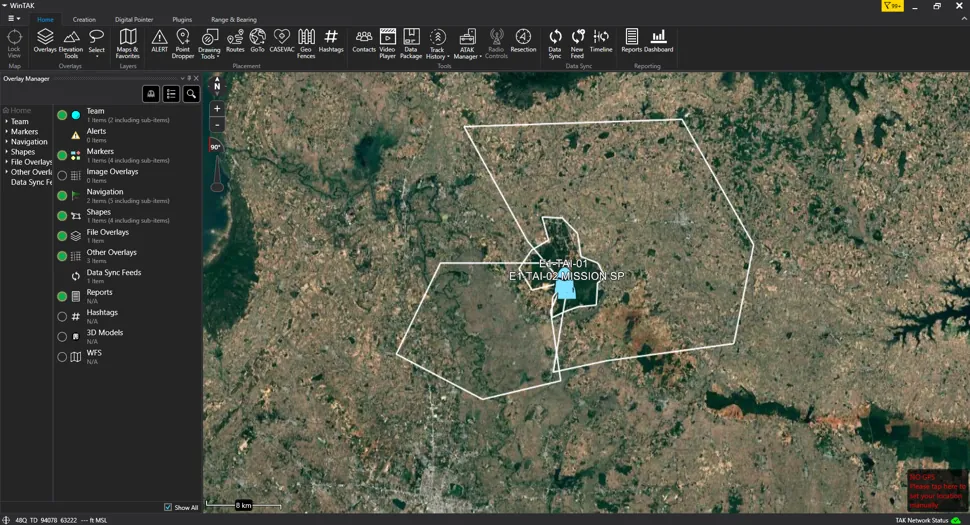Enable Image Overlays visibility
Screen dimensions: 970x525
click(x=62, y=176)
